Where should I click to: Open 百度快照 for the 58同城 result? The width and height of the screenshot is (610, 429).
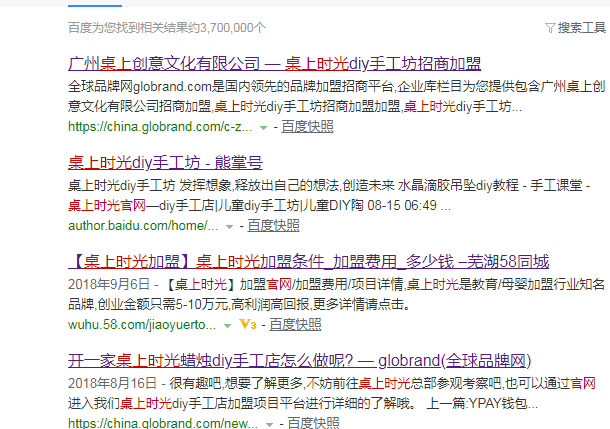tap(295, 324)
